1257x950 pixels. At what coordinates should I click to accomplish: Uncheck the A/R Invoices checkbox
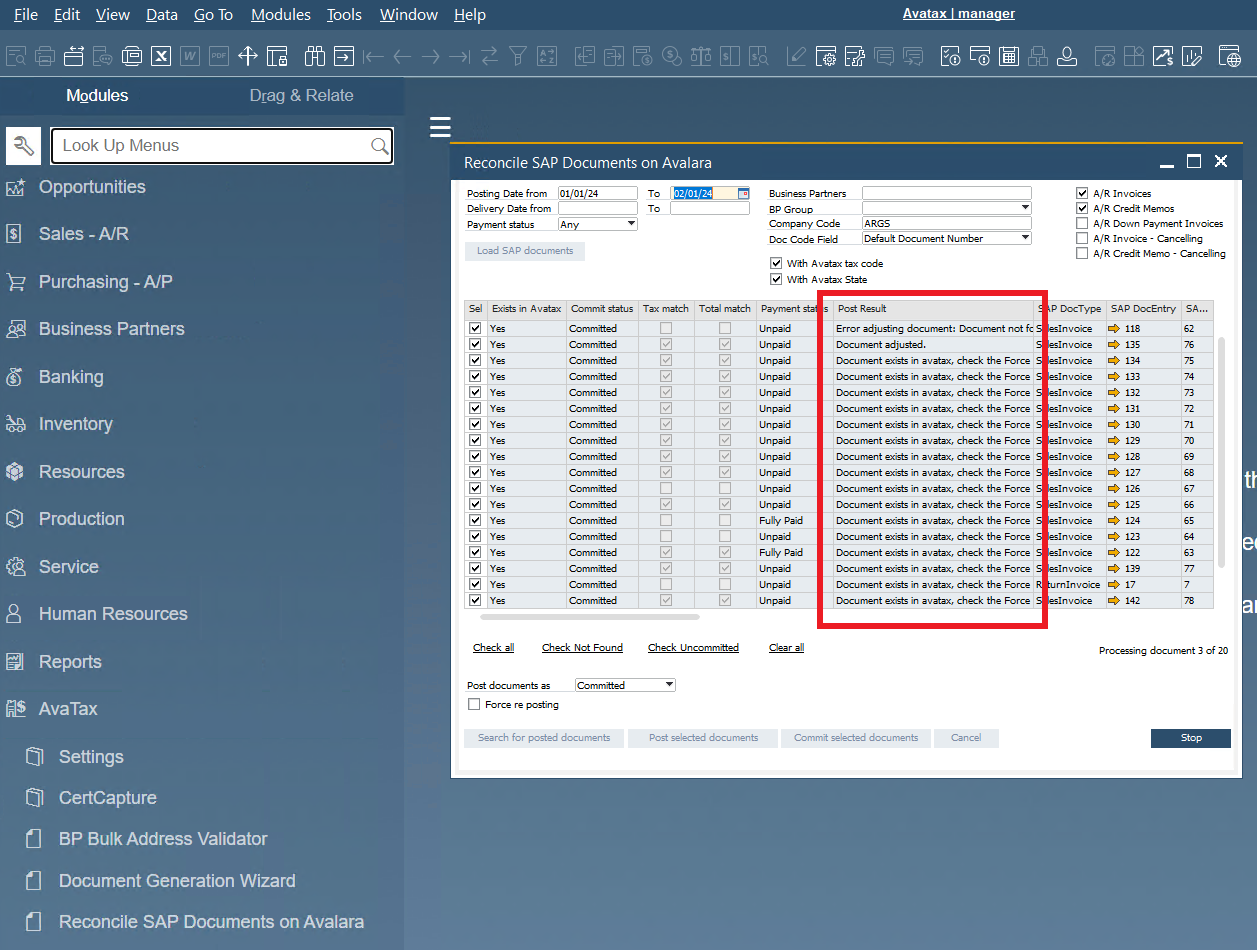tap(1082, 193)
